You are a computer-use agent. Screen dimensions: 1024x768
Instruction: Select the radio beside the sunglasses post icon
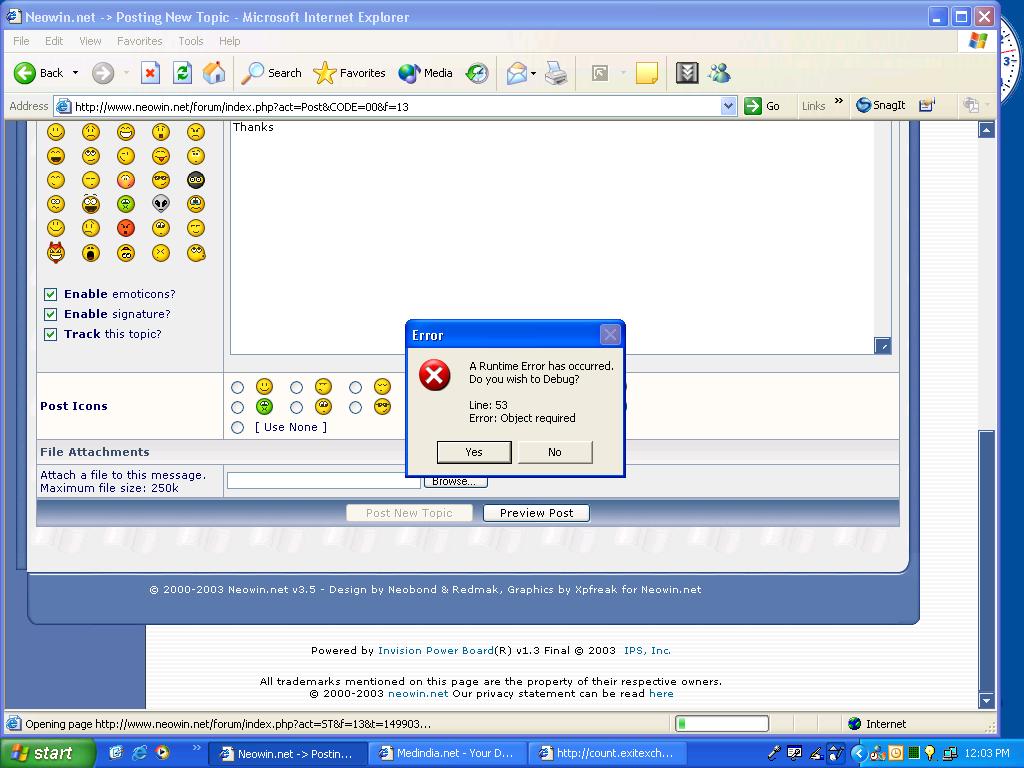355,408
